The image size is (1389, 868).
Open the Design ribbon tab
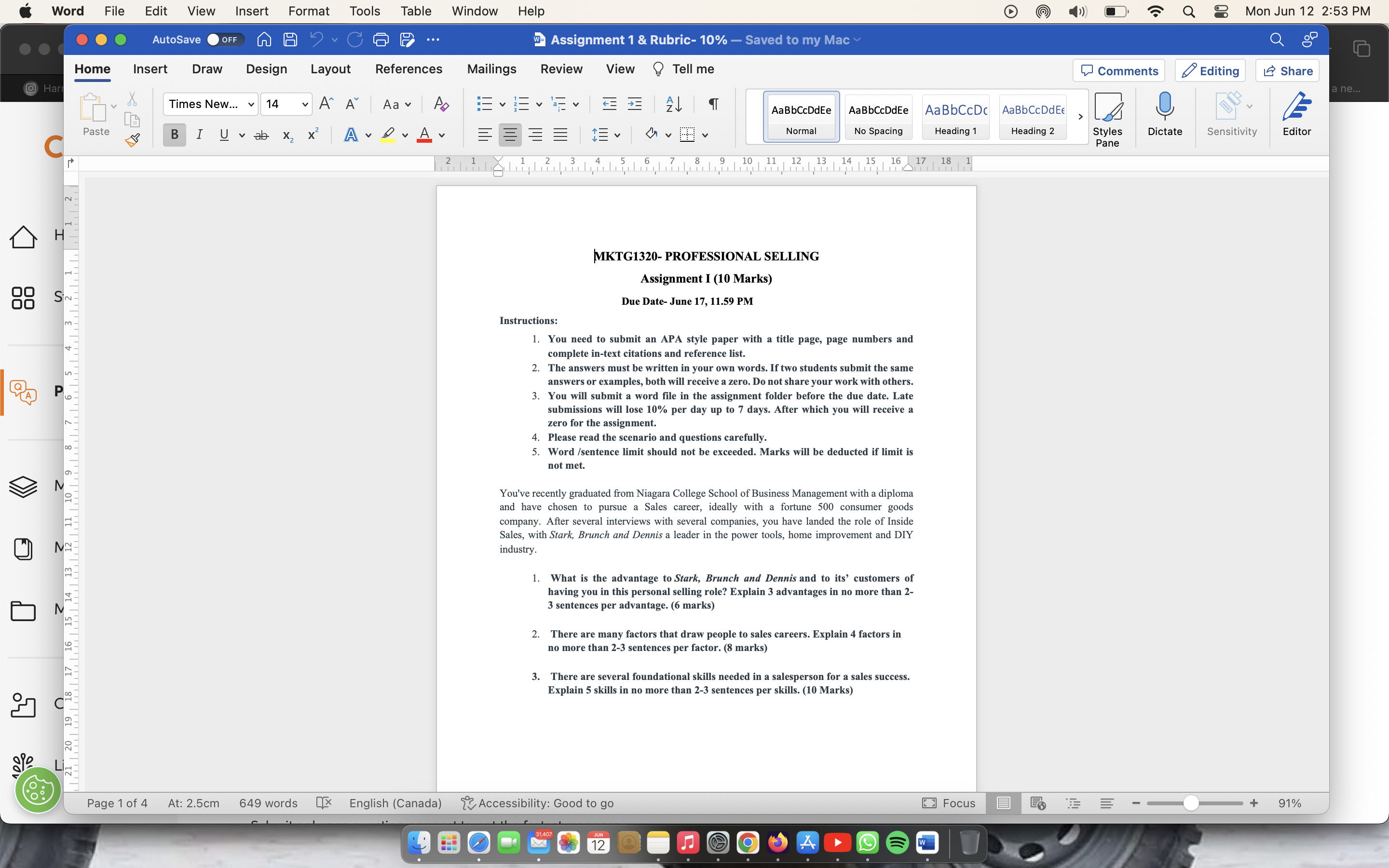pos(266,69)
